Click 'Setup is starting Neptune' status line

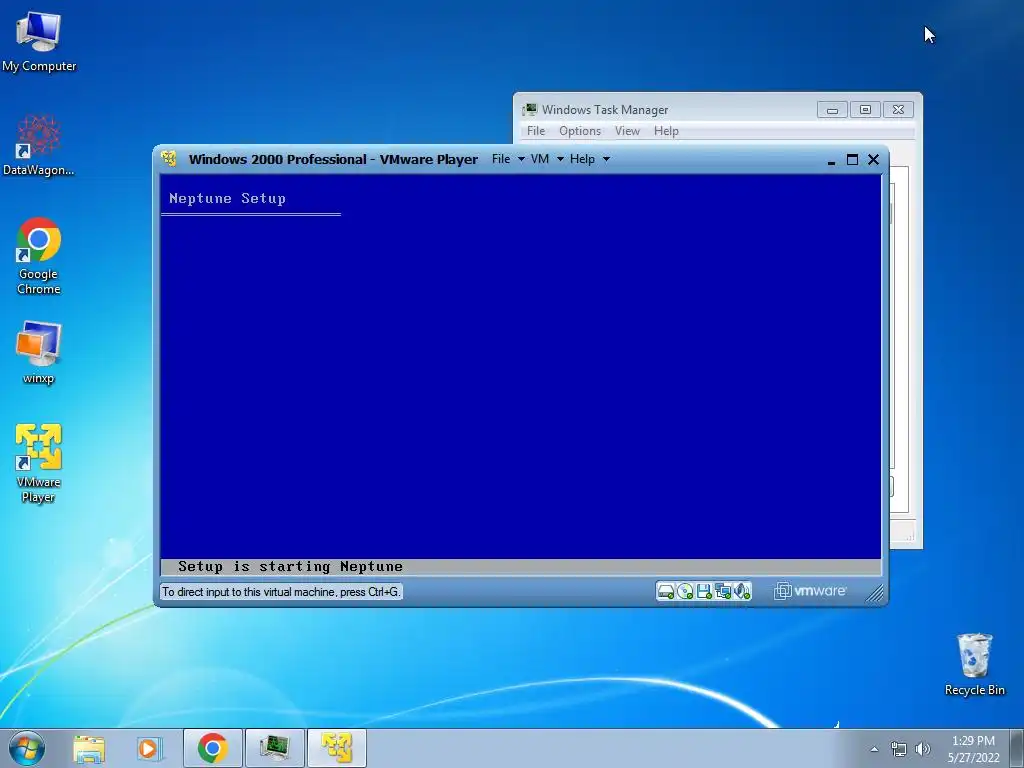[290, 566]
